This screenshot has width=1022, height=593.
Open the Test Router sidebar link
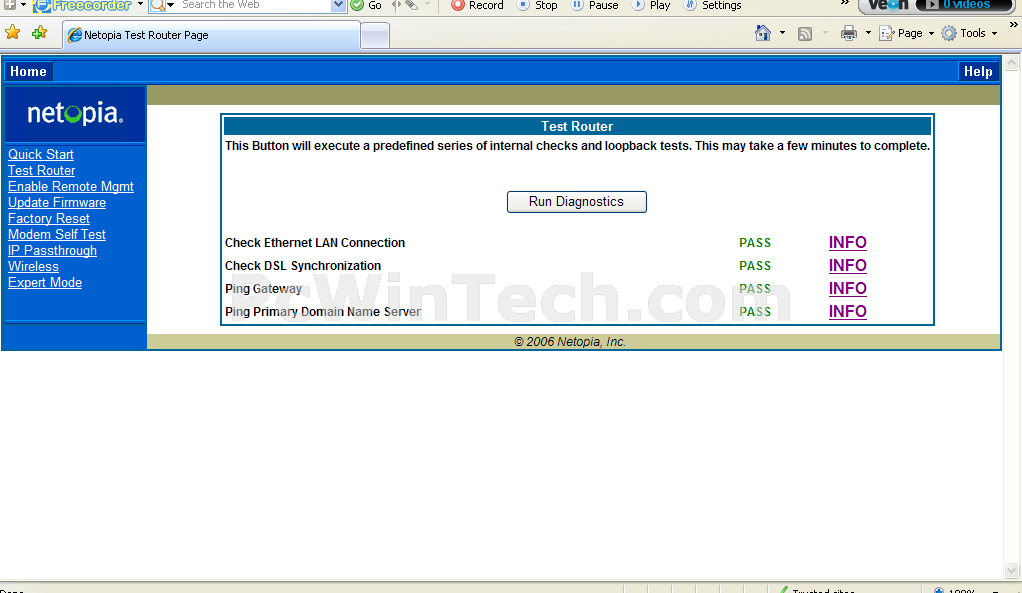point(41,171)
